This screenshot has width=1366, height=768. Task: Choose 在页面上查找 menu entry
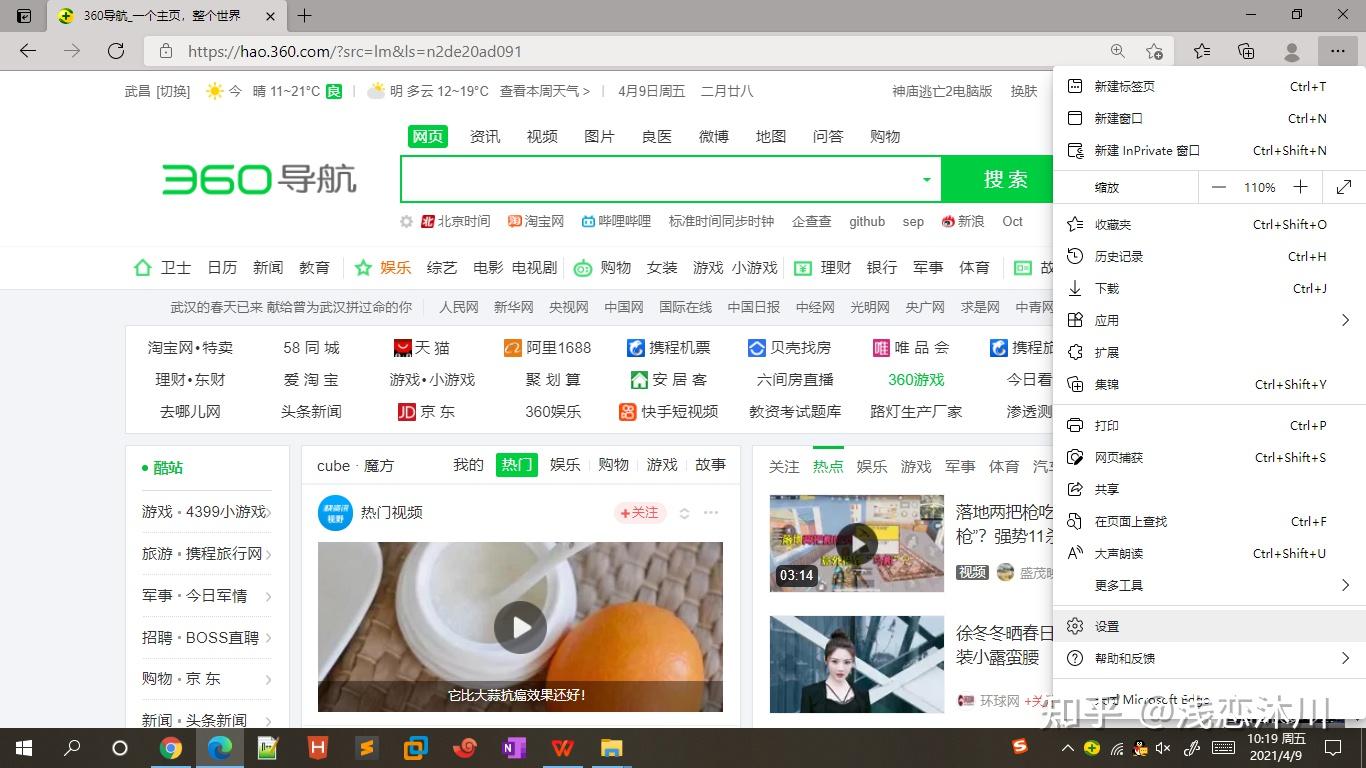(x=1210, y=522)
